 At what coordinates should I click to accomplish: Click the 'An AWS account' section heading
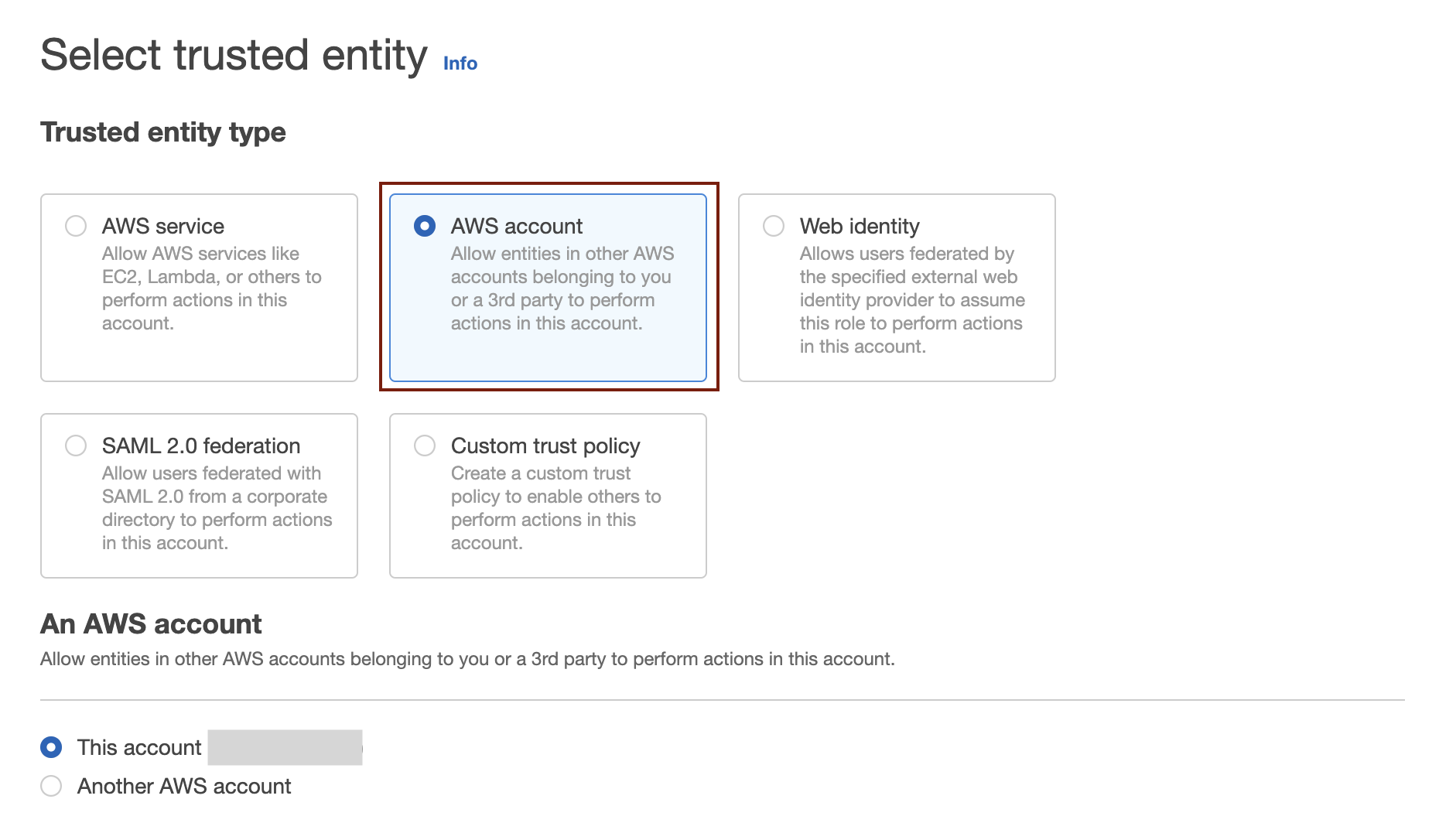[151, 623]
